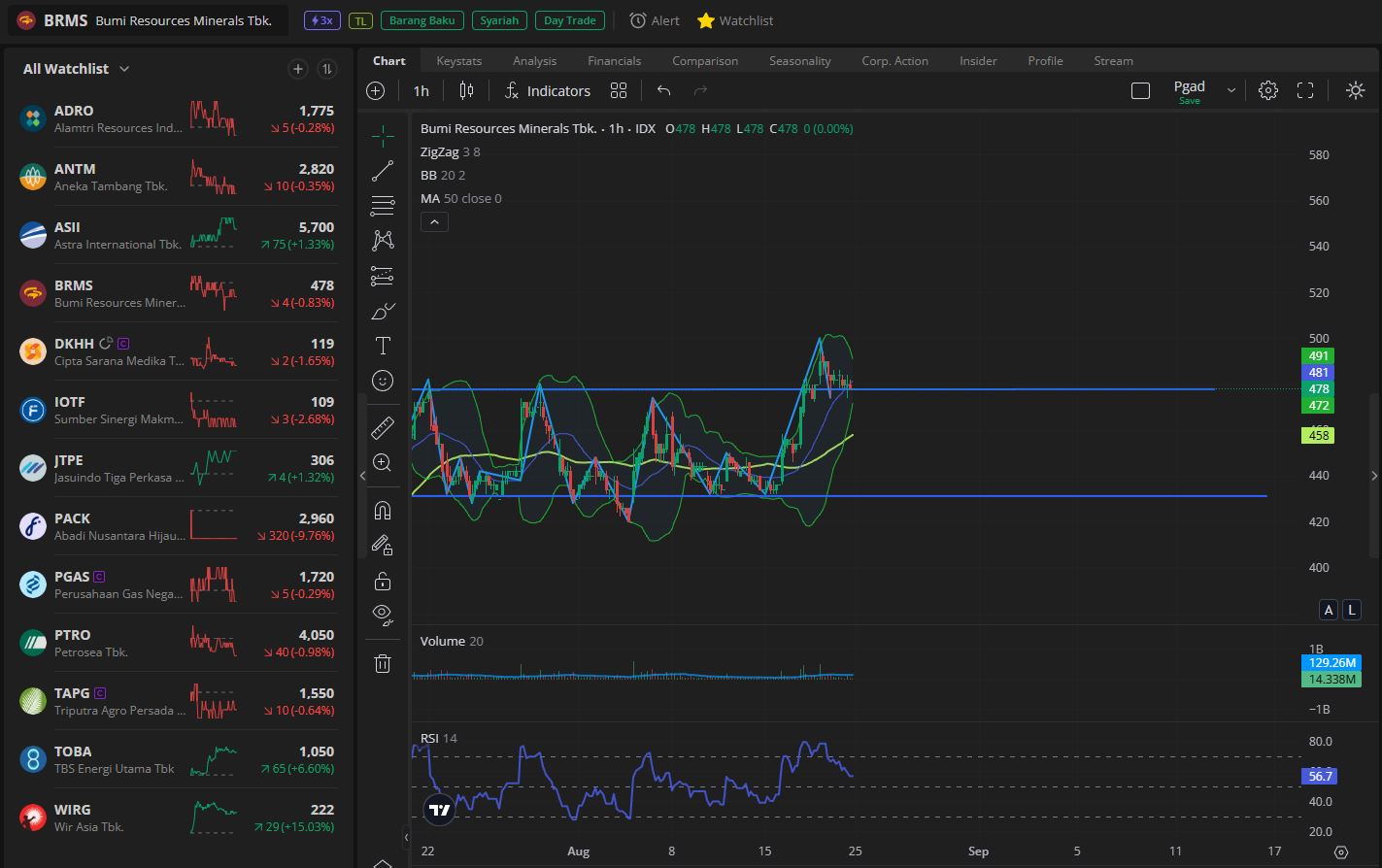The image size is (1382, 868).
Task: Toggle magnet mode for drawings
Action: [x=383, y=511]
